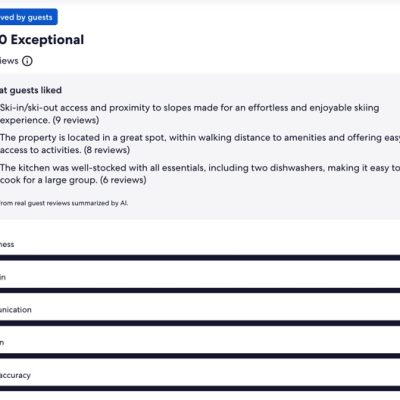Click the reviews info circle icon

(27, 61)
